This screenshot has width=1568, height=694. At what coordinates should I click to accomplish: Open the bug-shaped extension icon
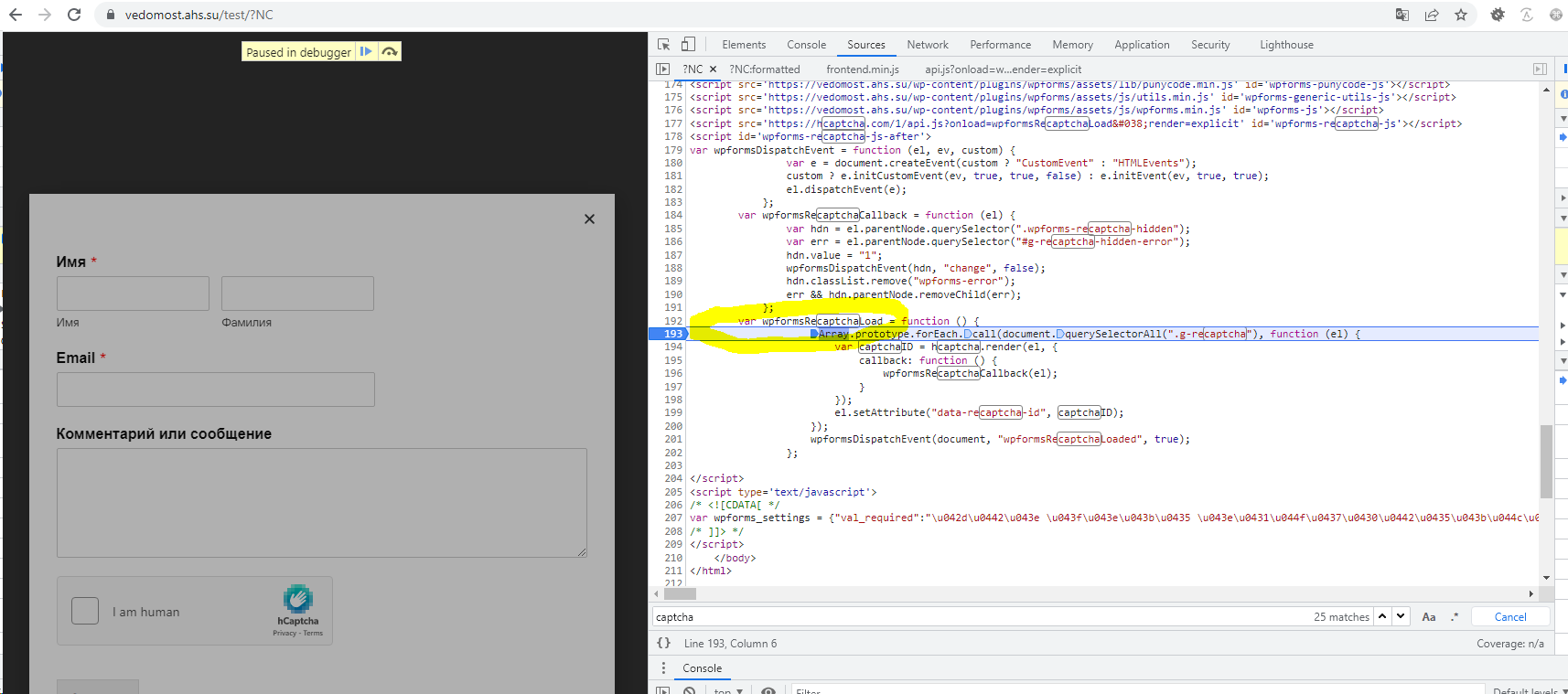[x=1498, y=15]
